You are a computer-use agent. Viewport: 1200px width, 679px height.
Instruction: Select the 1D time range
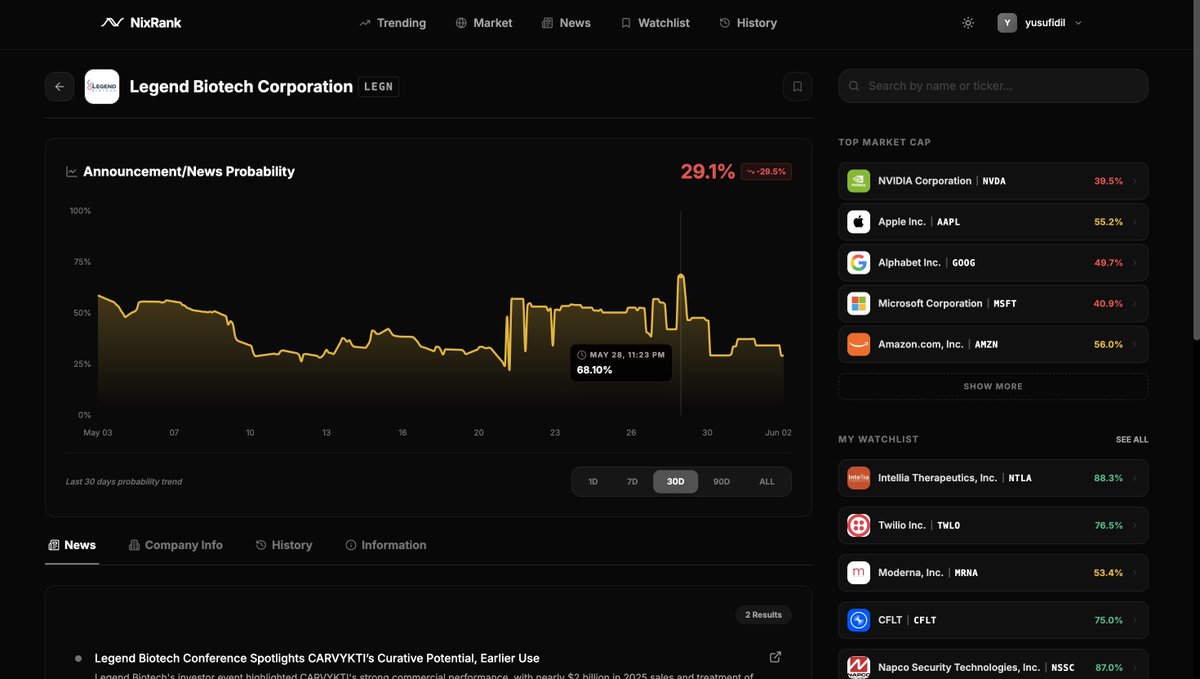click(x=593, y=481)
